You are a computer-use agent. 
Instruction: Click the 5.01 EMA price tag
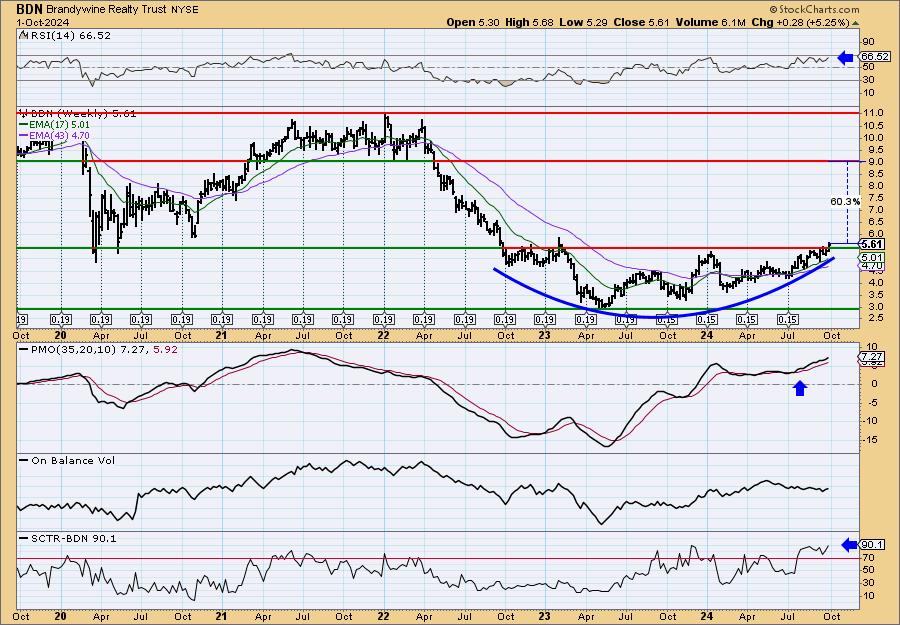[x=874, y=258]
